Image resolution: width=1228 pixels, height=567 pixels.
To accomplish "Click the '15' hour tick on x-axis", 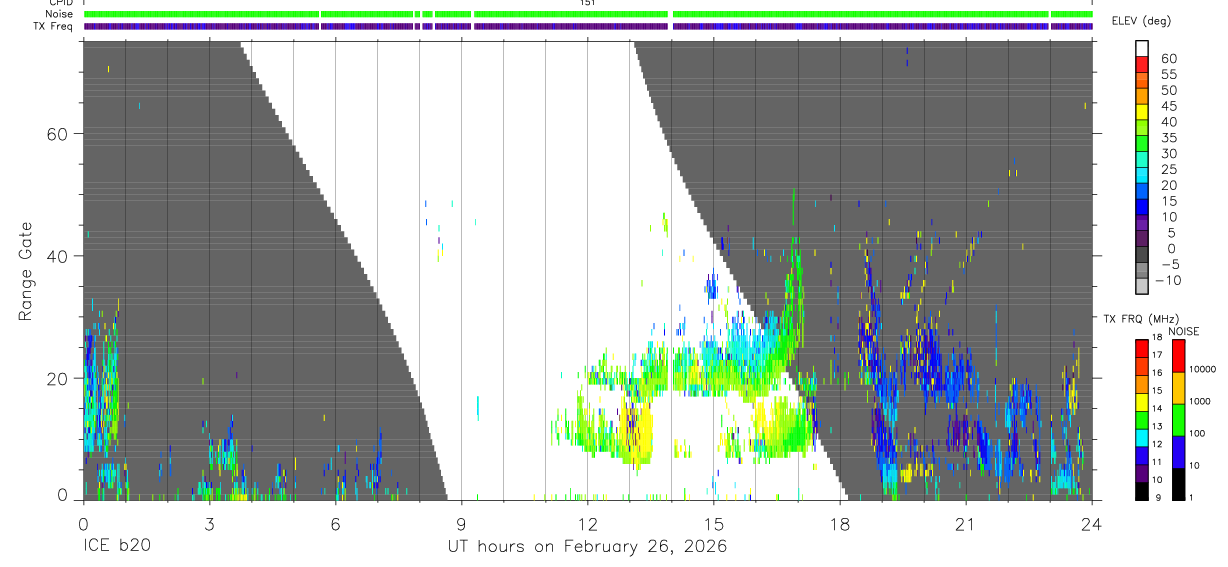I will click(x=714, y=524).
